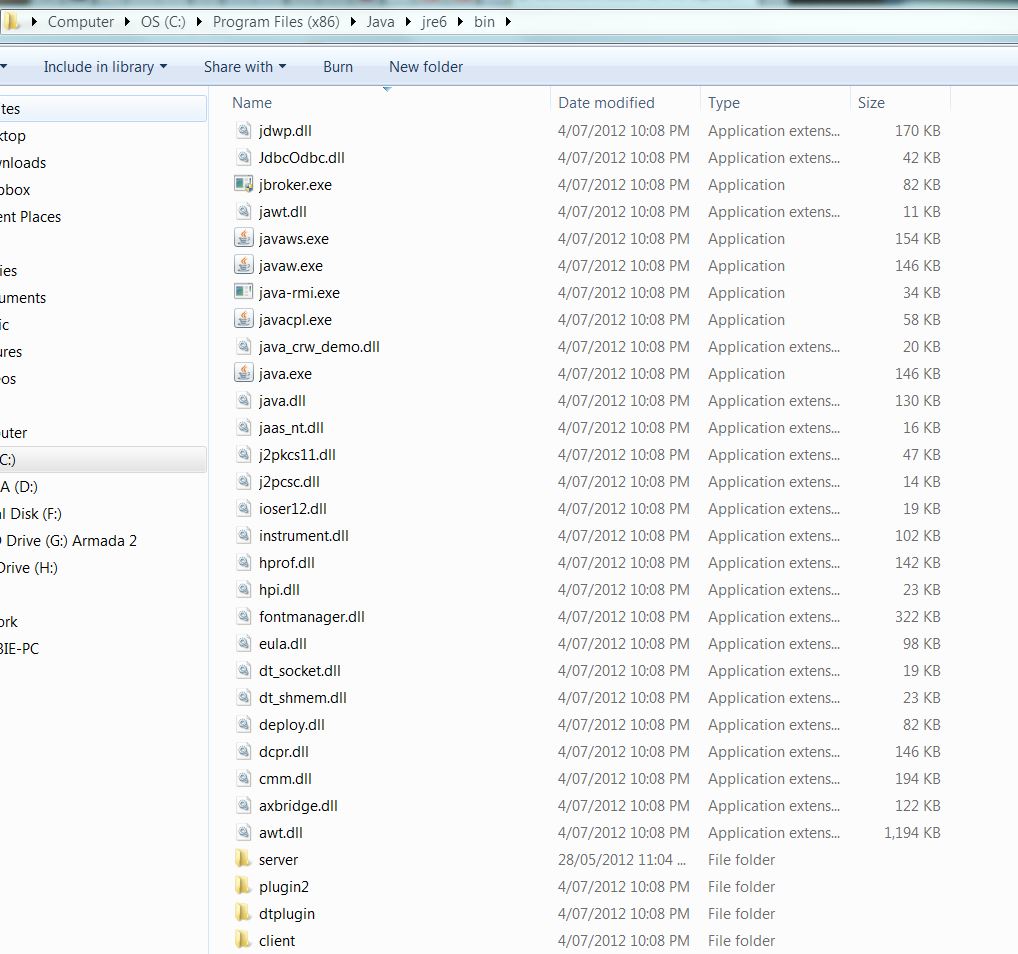Screen dimensions: 1018x954
Task: Go to Program Files (x86) breadcrumb
Action: tap(276, 22)
